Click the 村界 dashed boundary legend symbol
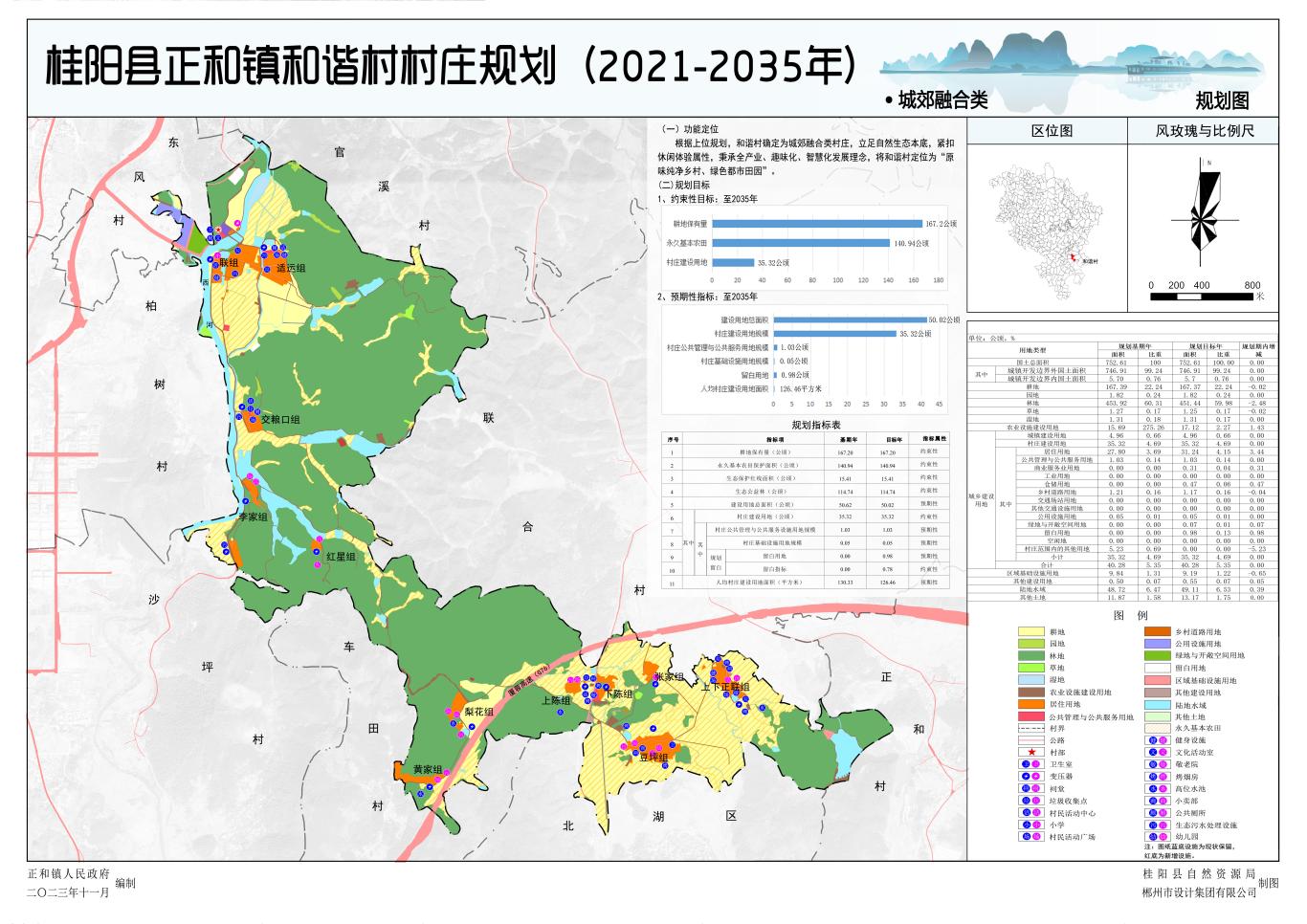 coord(1030,728)
